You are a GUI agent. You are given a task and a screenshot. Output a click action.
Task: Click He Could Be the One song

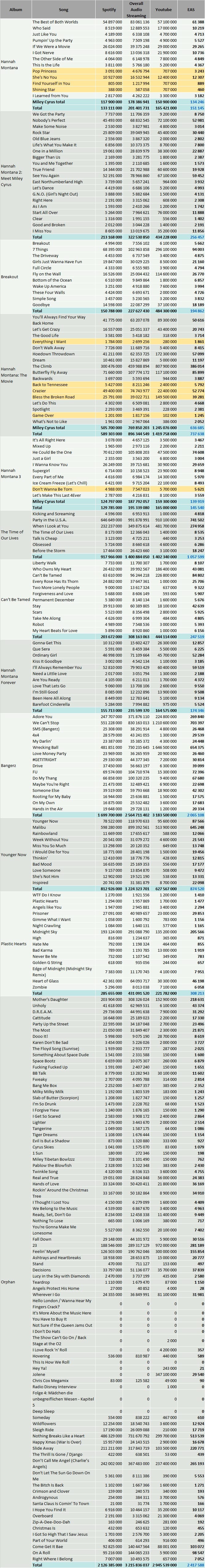(52, 452)
